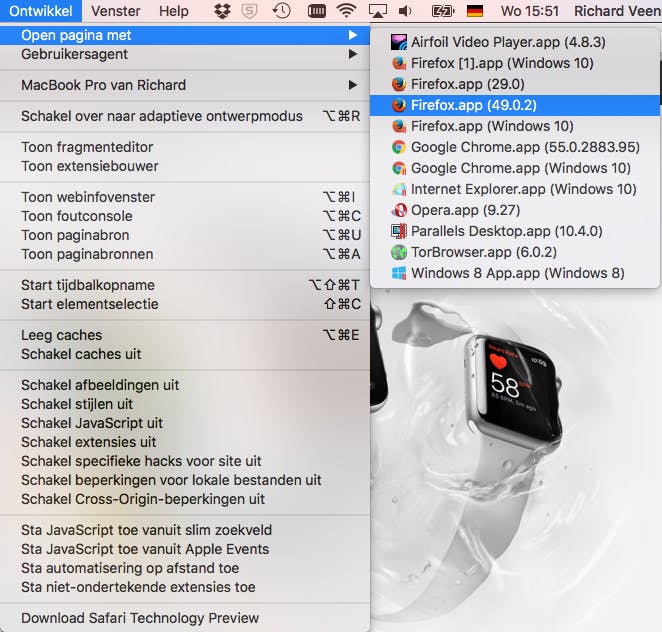The image size is (662, 632).
Task: Open the AirPlay display menu
Action: click(377, 11)
